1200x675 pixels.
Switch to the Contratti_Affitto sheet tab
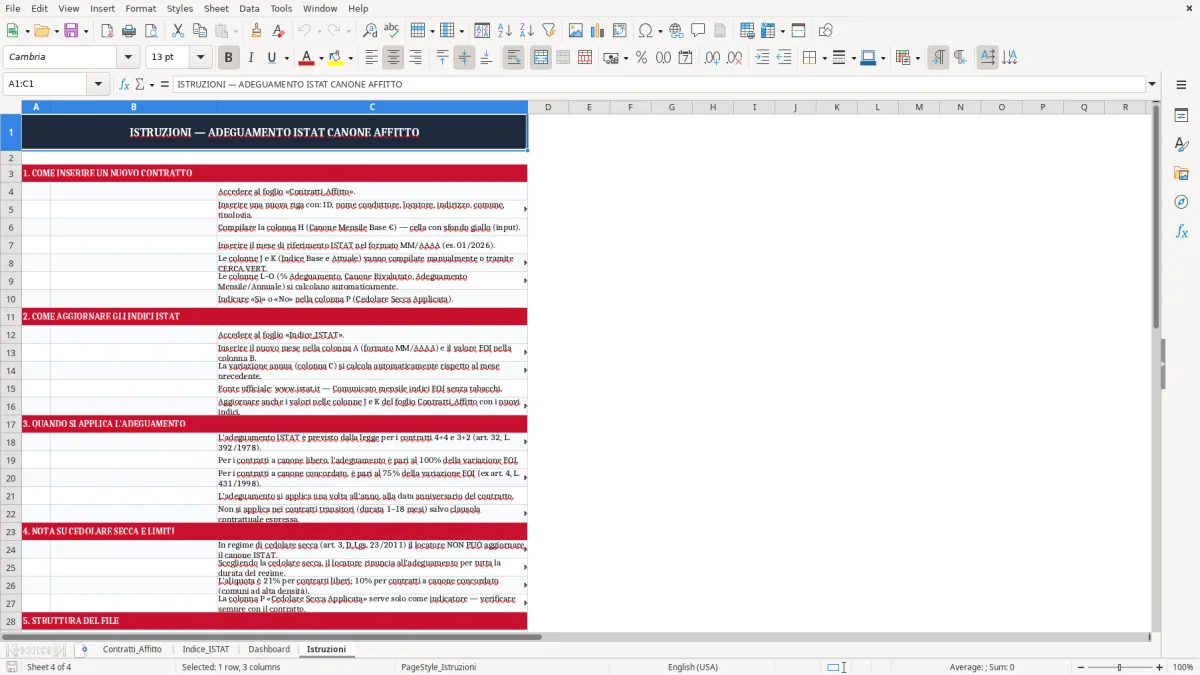pos(132,649)
